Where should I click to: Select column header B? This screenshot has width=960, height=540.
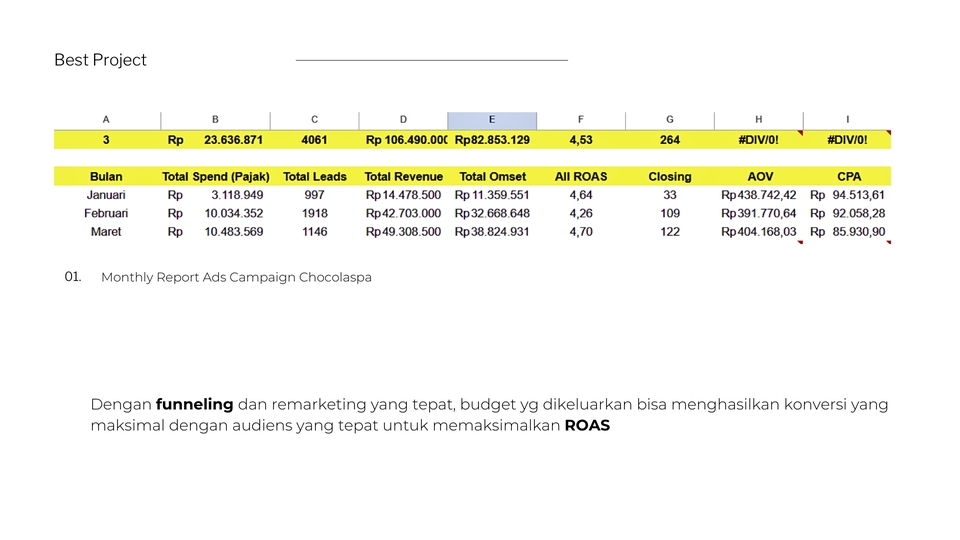(215, 120)
